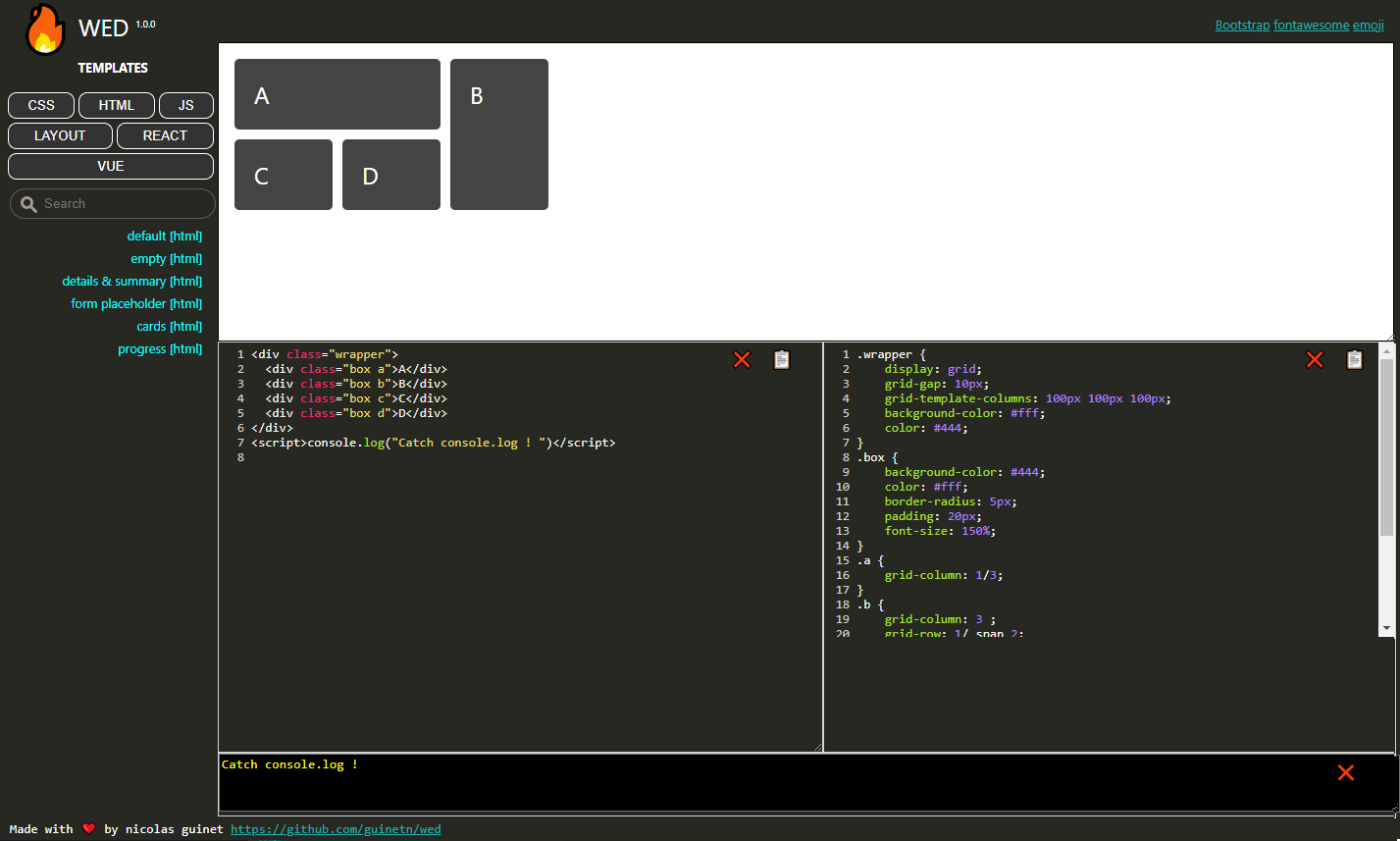Click HTML line with box b div

pyautogui.click(x=356, y=384)
